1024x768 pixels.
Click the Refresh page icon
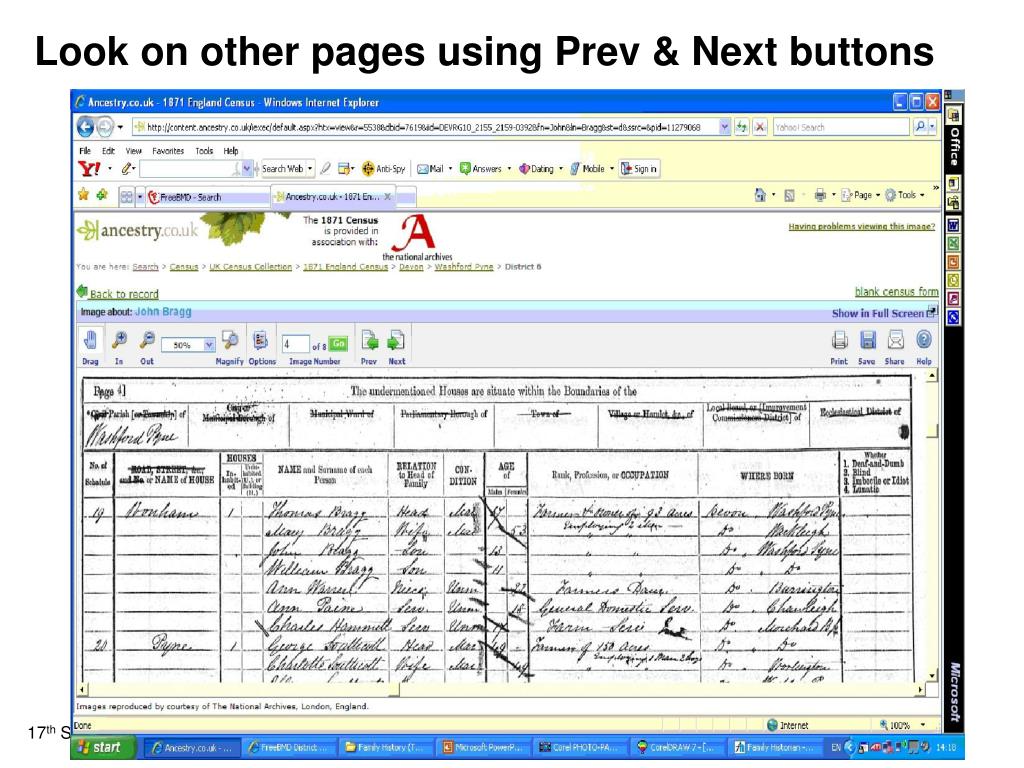[741, 127]
